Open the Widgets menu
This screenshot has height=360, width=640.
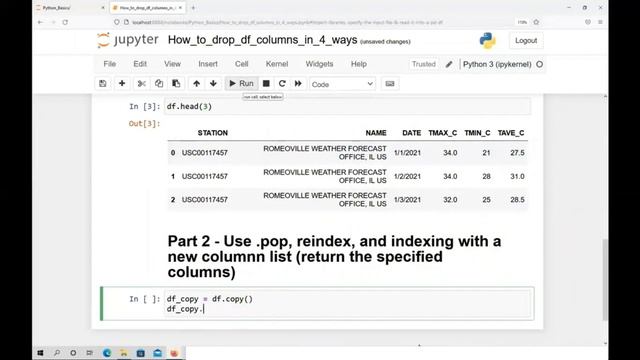click(x=319, y=64)
